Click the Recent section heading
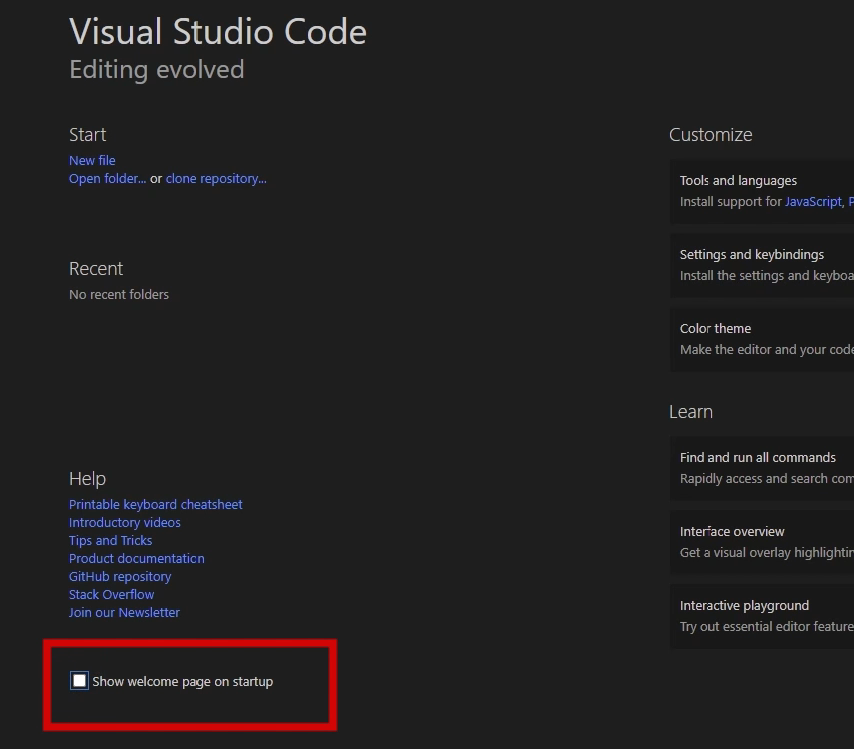This screenshot has height=749, width=854. pos(96,269)
